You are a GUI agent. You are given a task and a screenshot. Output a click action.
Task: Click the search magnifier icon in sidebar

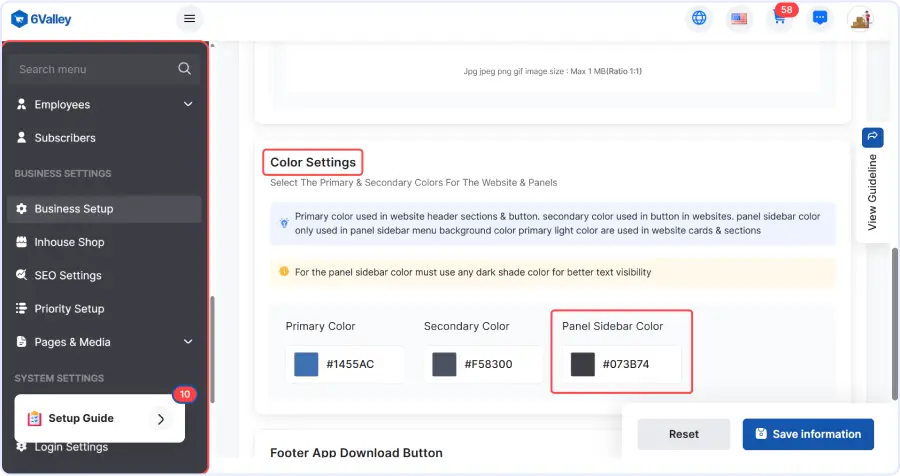(184, 69)
